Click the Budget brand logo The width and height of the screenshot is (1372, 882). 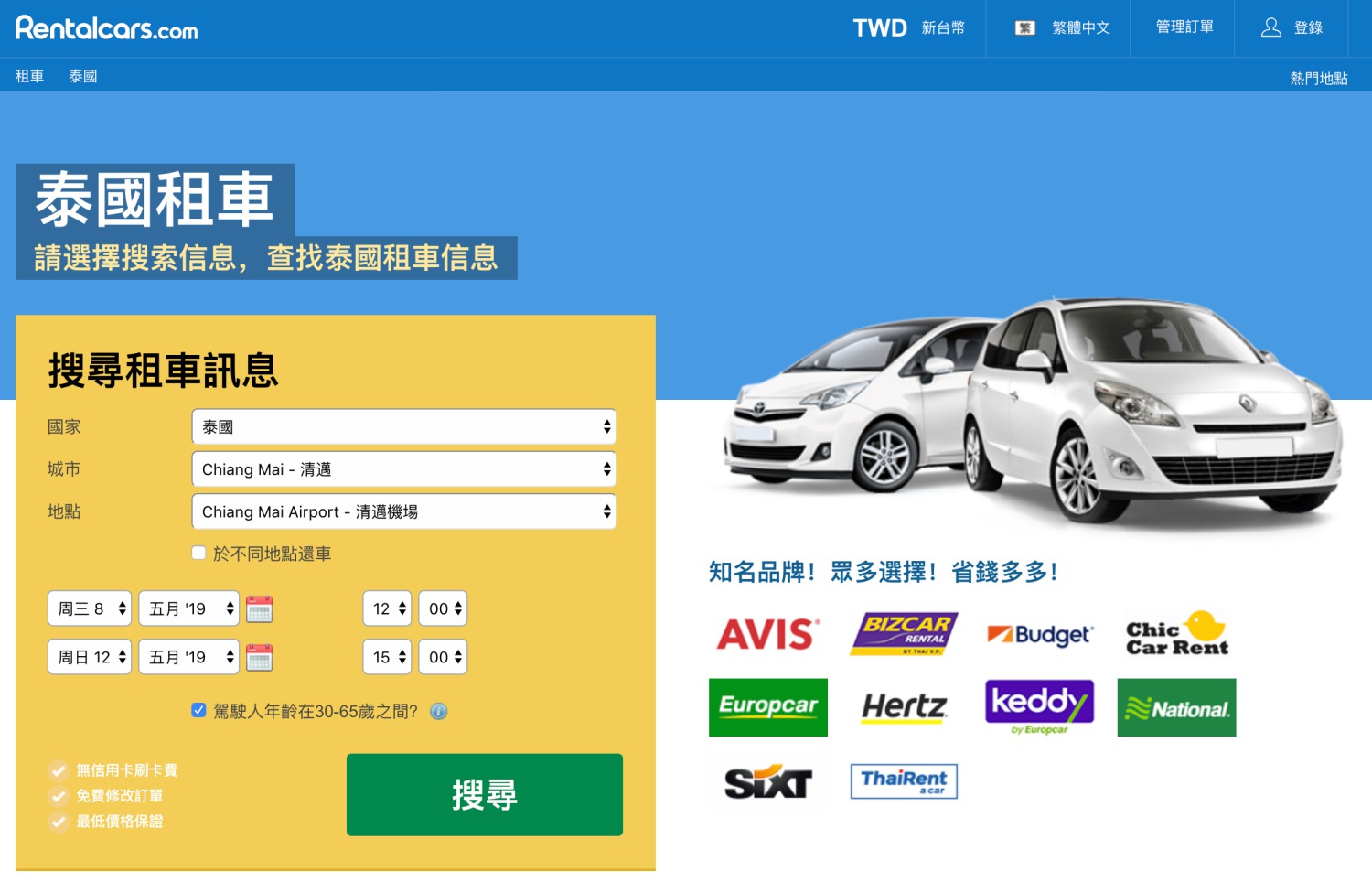[1041, 634]
